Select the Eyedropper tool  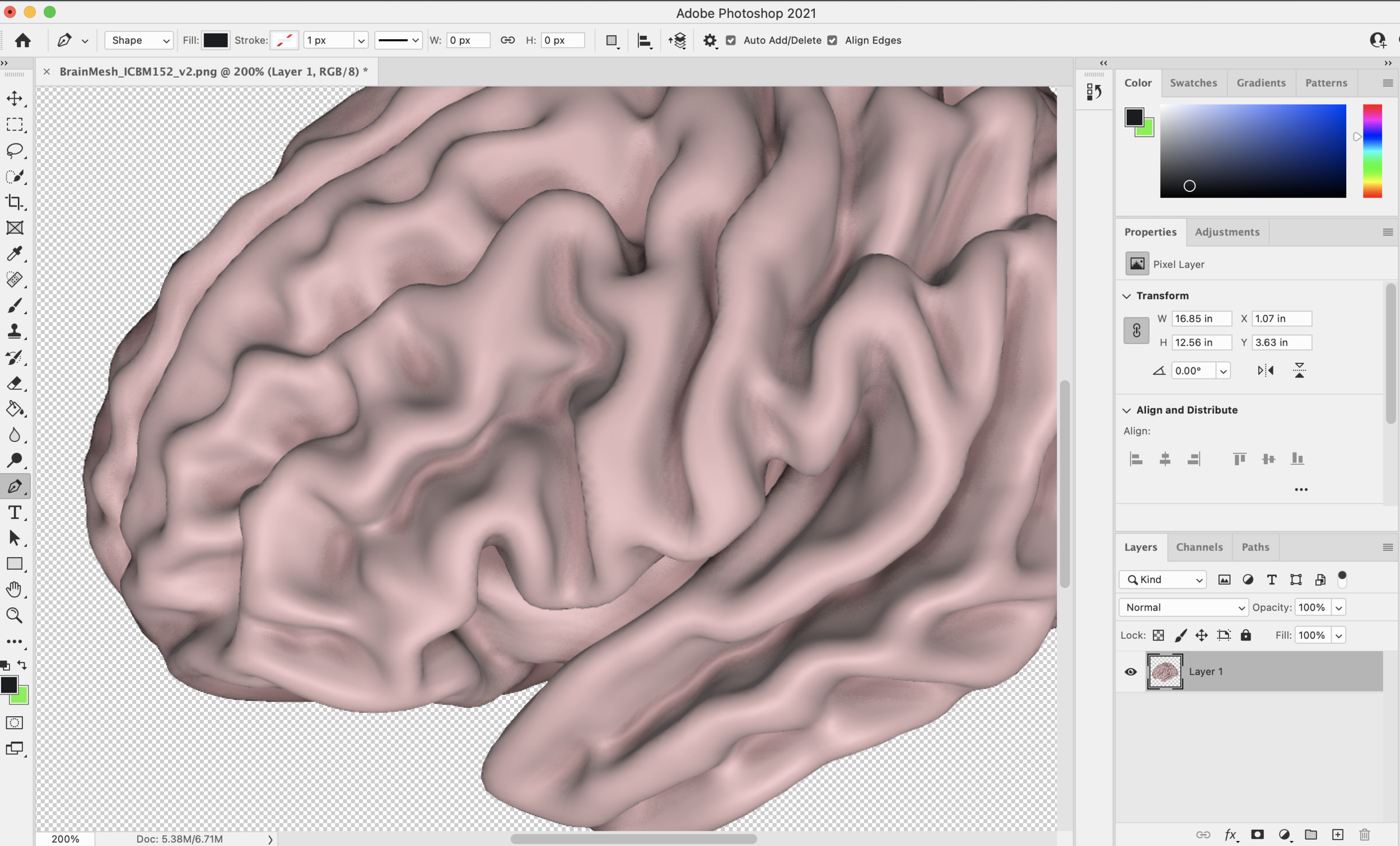(x=15, y=254)
